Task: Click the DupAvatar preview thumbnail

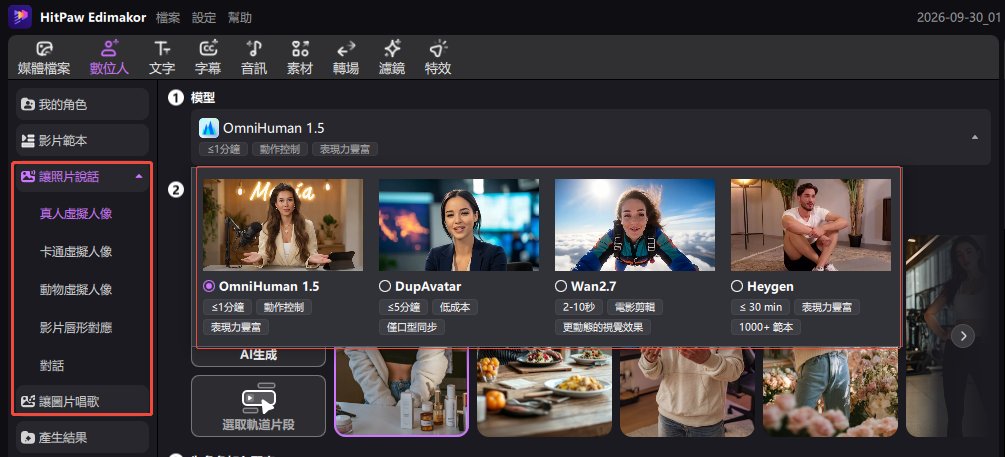Action: tap(459, 225)
